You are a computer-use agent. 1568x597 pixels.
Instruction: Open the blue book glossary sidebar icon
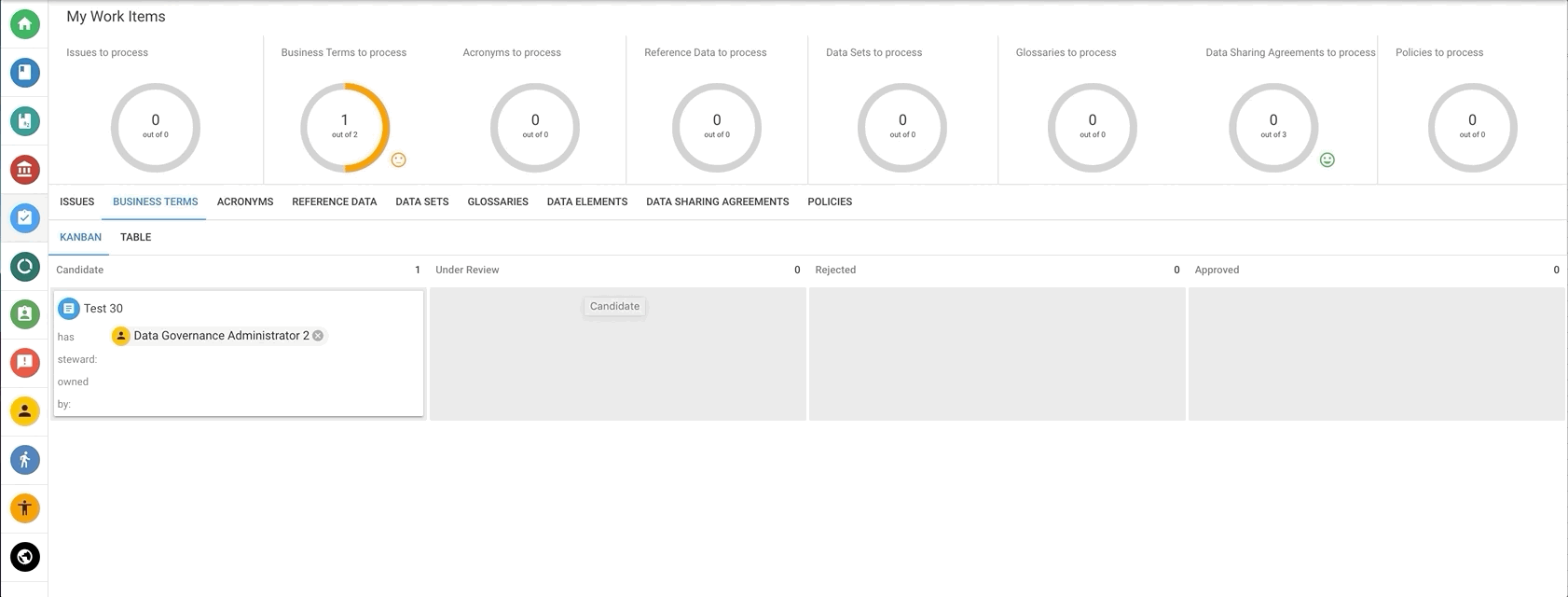point(25,72)
